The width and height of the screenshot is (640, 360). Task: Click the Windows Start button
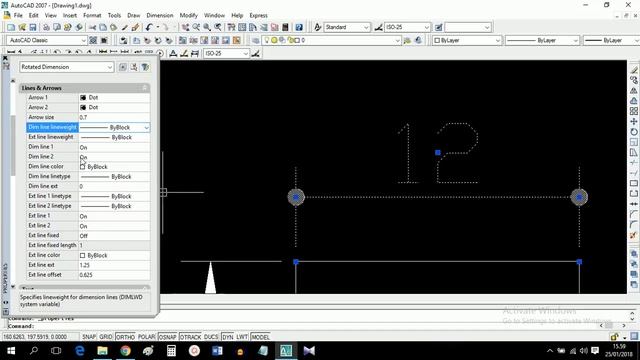click(11, 351)
